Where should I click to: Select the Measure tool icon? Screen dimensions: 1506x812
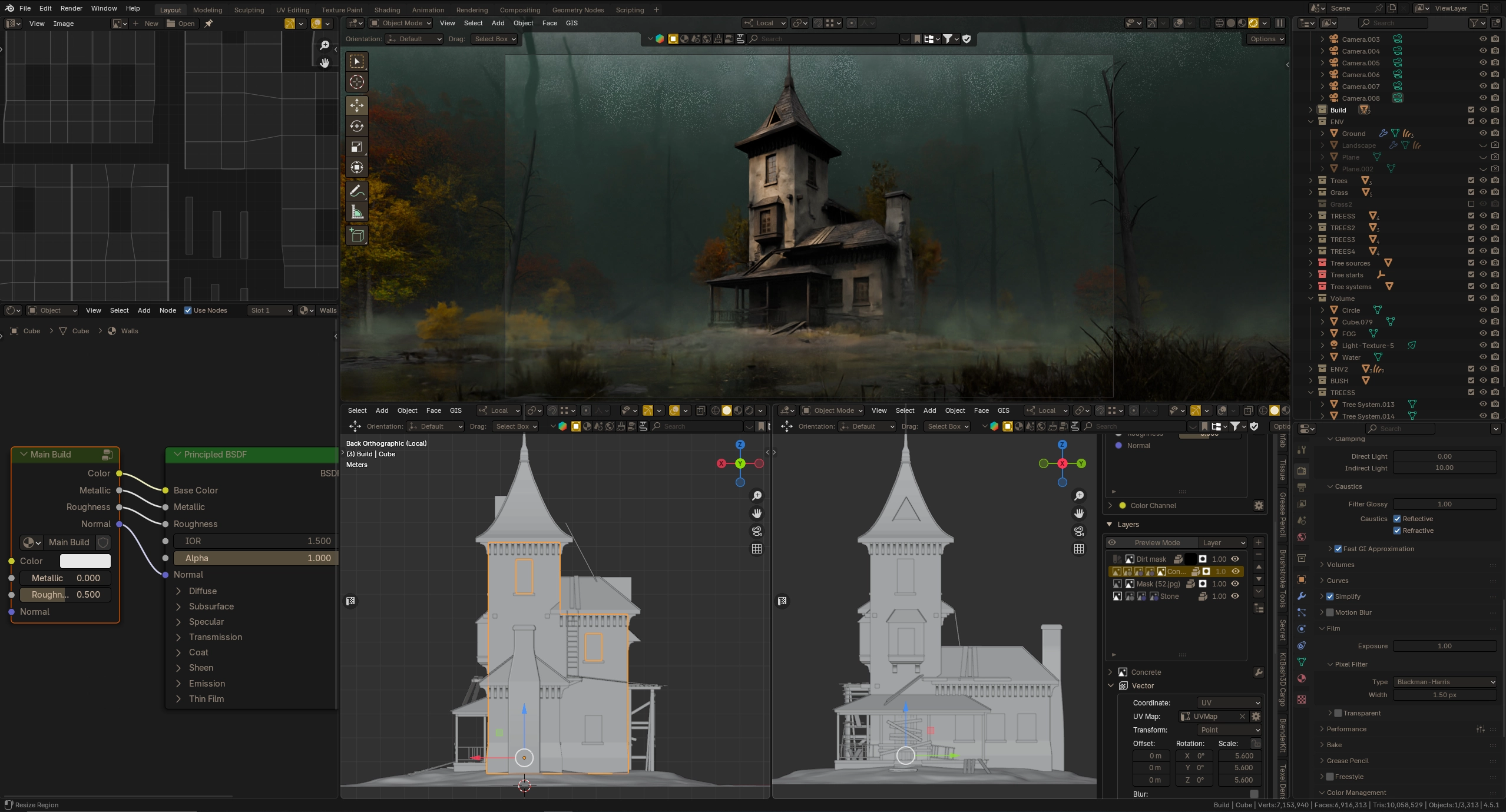(x=357, y=212)
